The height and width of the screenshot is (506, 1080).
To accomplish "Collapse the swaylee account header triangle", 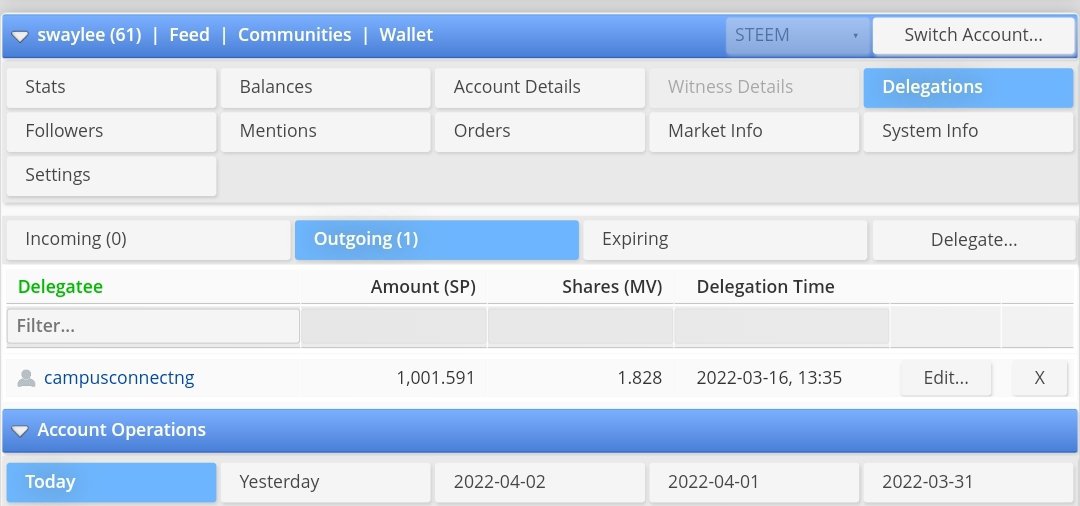I will [x=20, y=36].
